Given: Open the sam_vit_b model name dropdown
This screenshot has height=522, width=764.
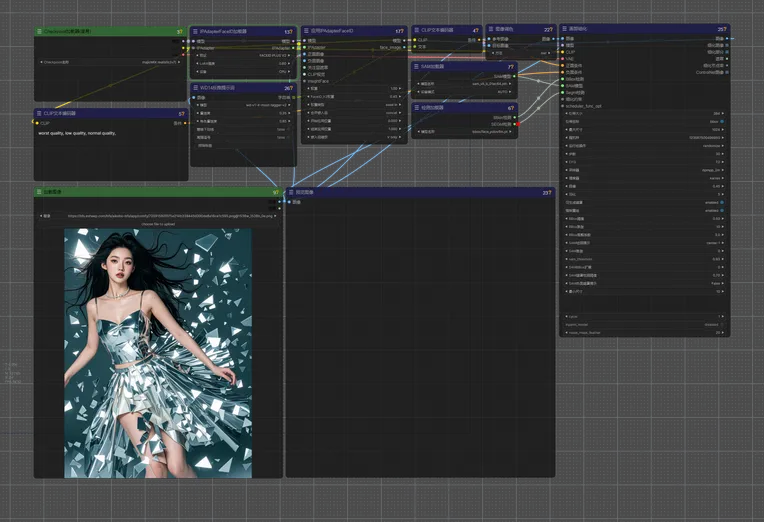Looking at the screenshot, I should pos(464,84).
